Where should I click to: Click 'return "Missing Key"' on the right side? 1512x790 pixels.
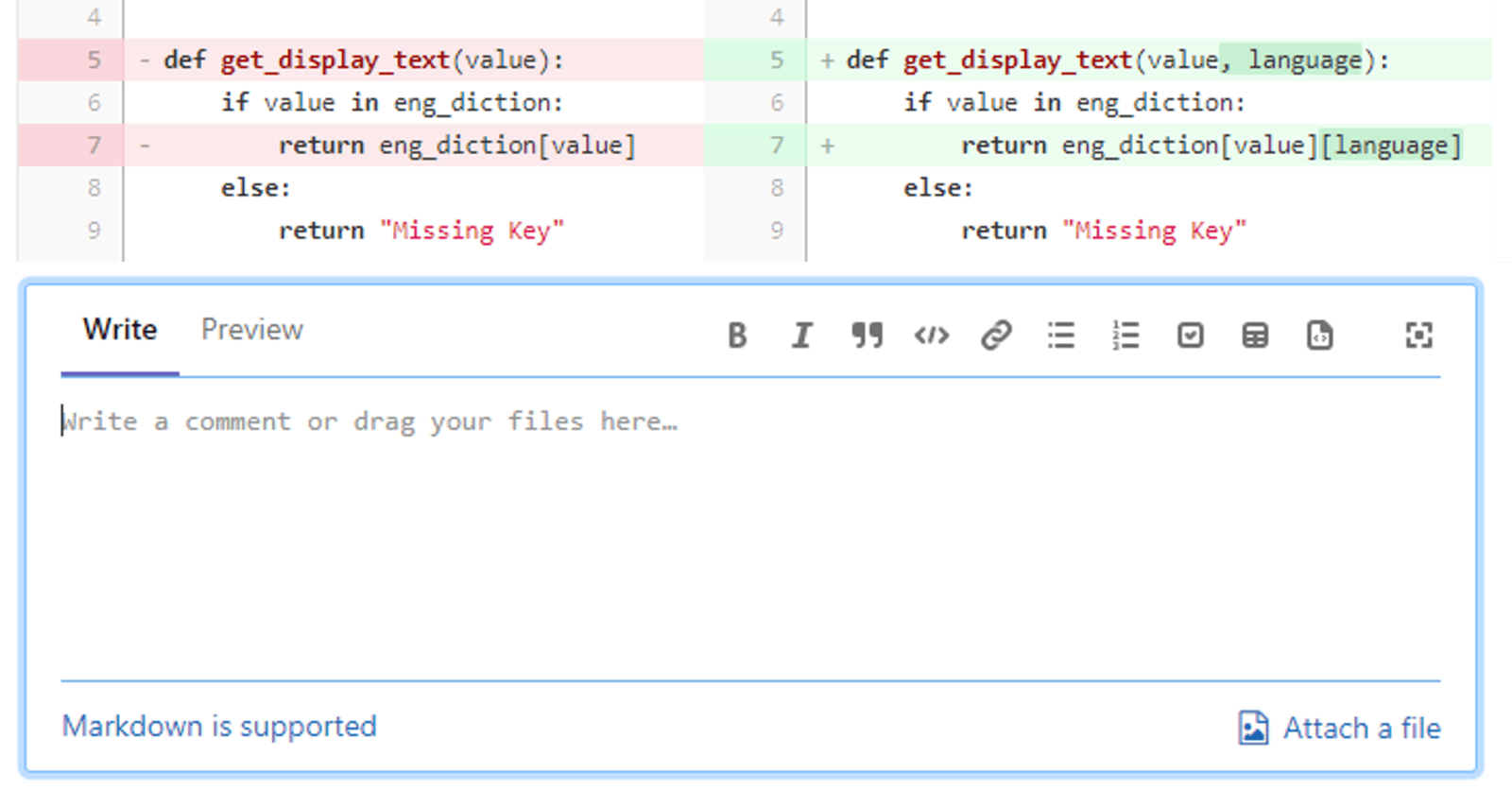(1104, 231)
